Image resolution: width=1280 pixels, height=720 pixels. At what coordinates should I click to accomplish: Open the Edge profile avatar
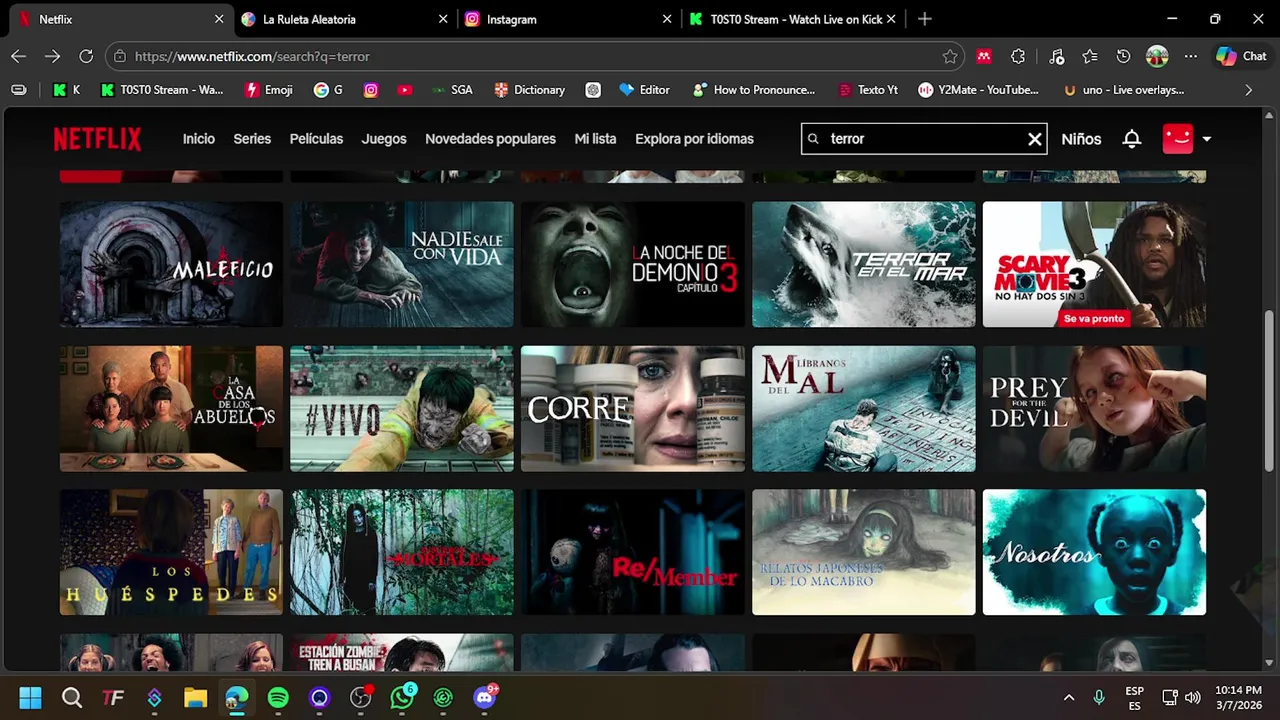coord(1157,57)
